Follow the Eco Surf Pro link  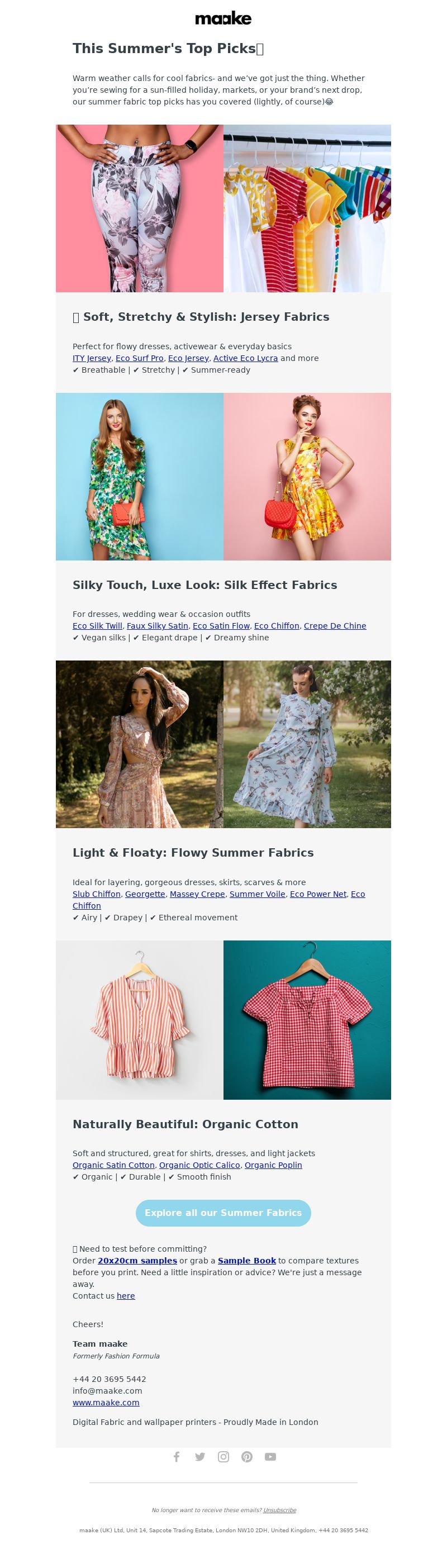(x=140, y=358)
